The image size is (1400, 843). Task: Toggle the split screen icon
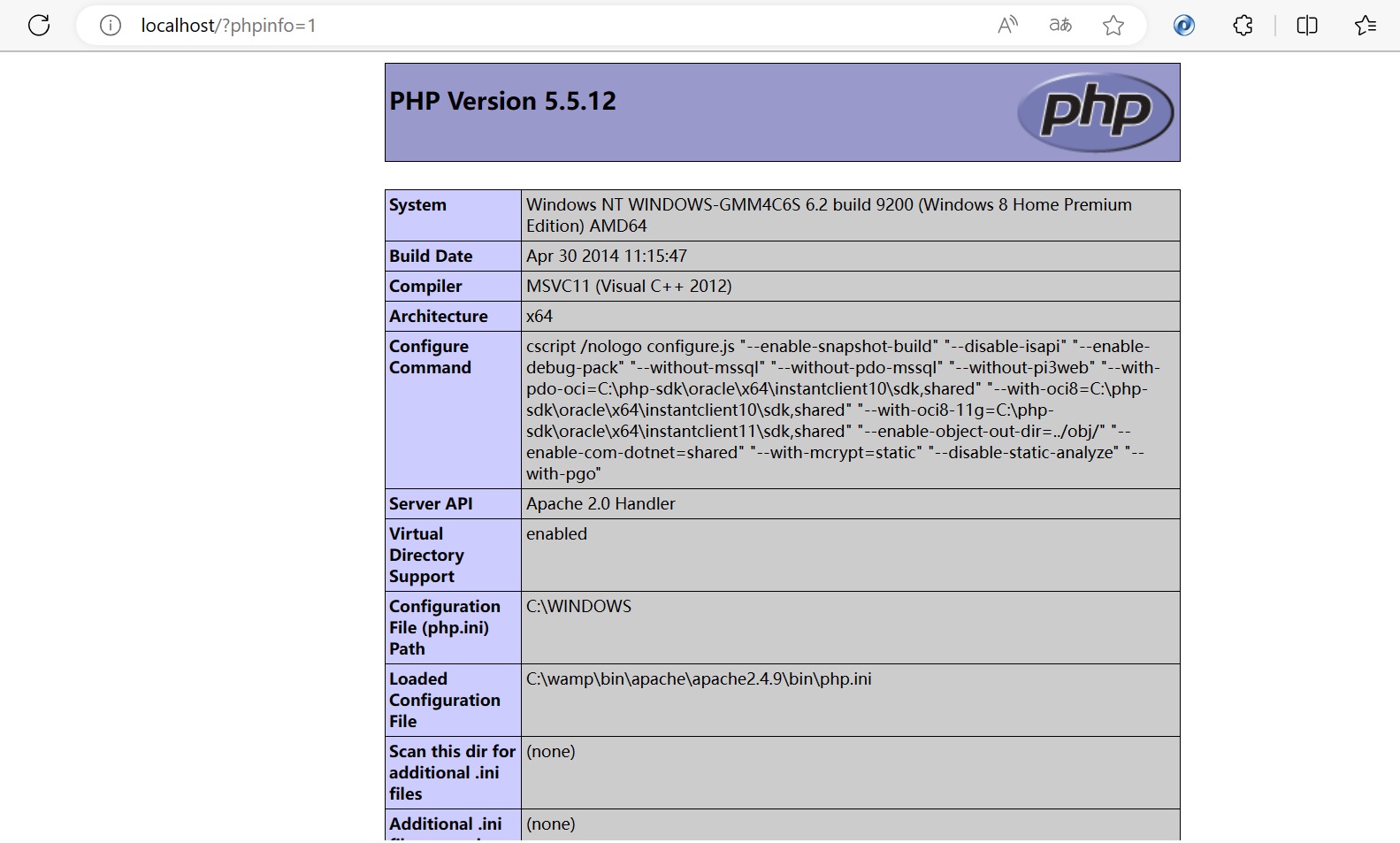[1307, 26]
